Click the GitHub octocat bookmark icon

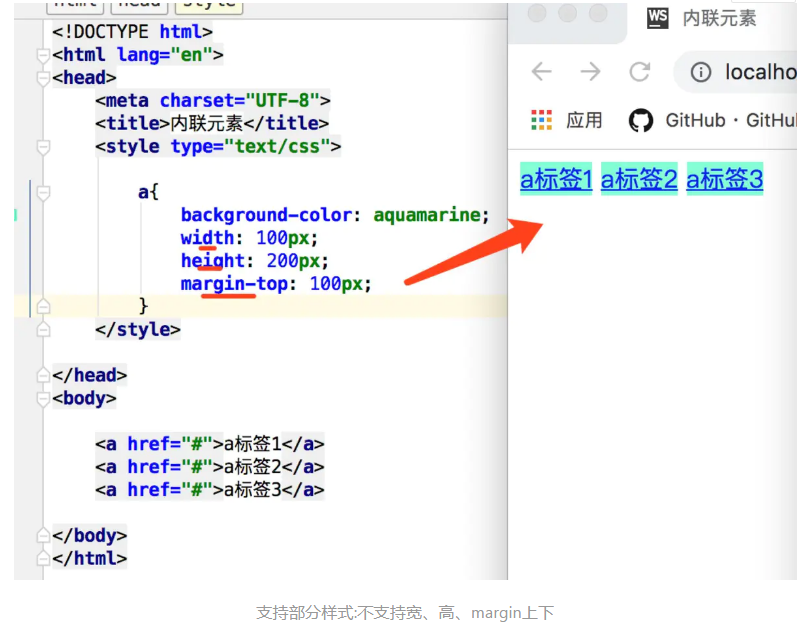(640, 120)
